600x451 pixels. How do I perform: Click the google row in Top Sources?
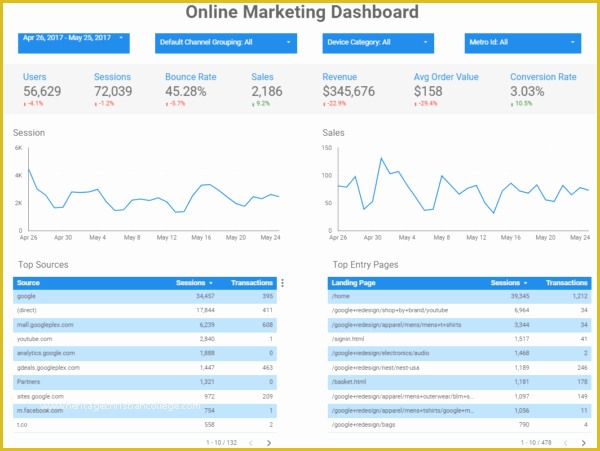point(145,296)
